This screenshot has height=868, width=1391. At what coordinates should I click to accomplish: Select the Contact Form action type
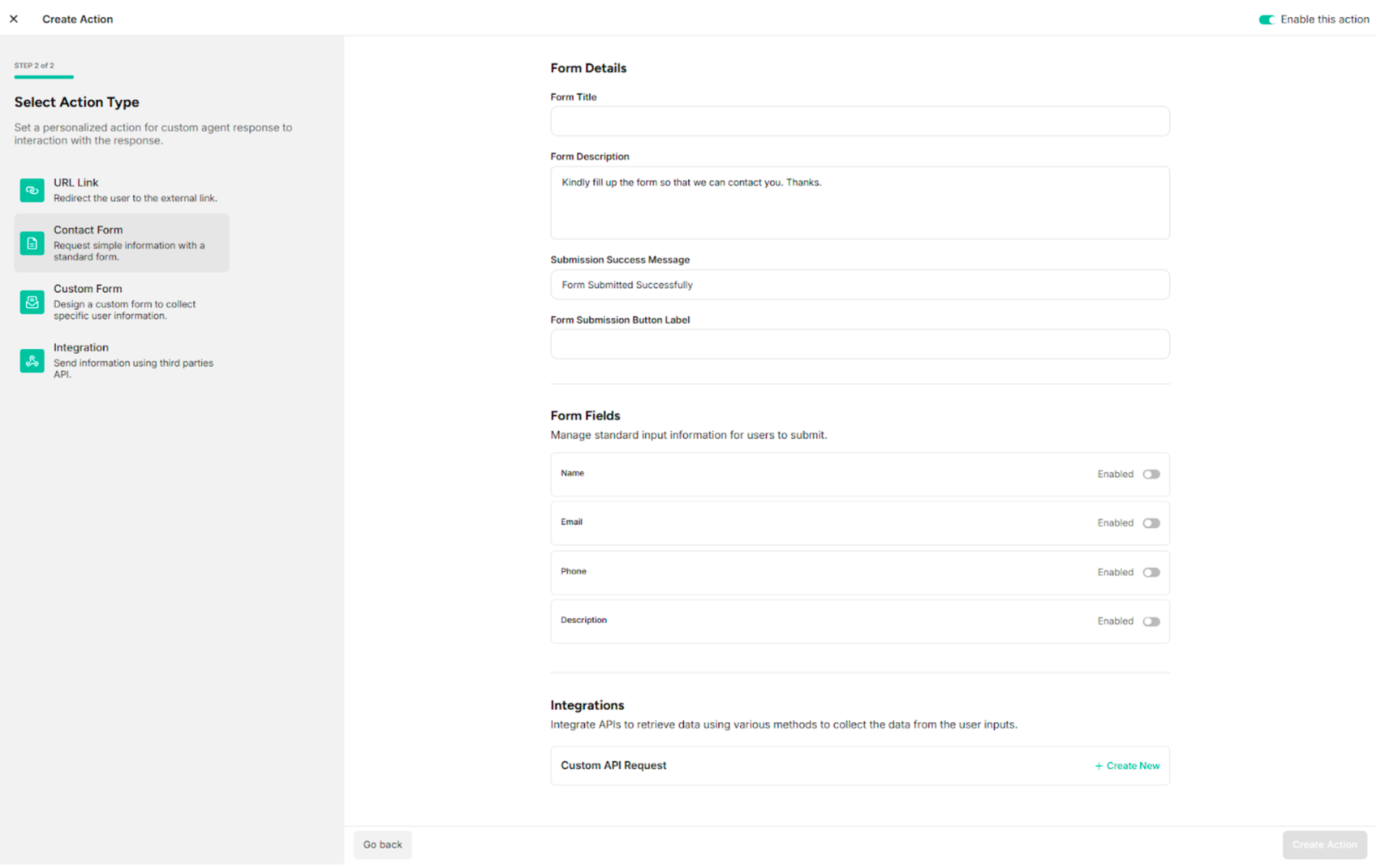[122, 244]
